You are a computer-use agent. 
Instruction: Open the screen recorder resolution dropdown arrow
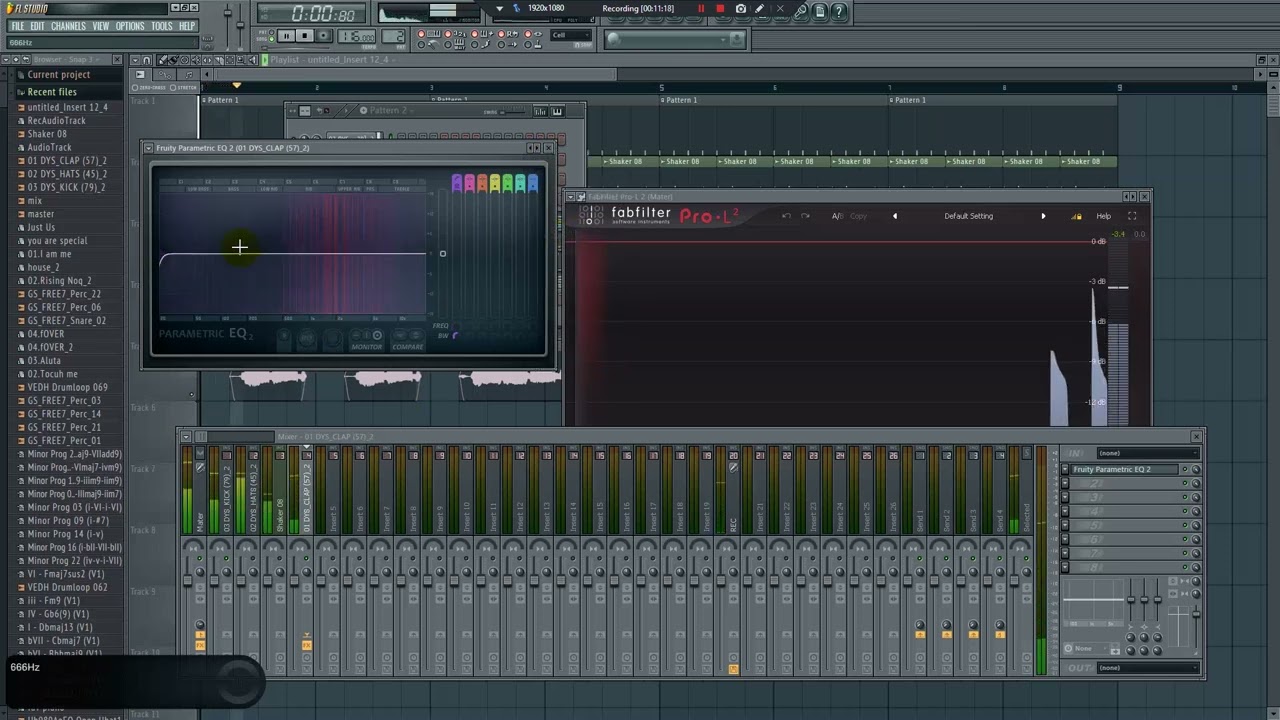(500, 9)
